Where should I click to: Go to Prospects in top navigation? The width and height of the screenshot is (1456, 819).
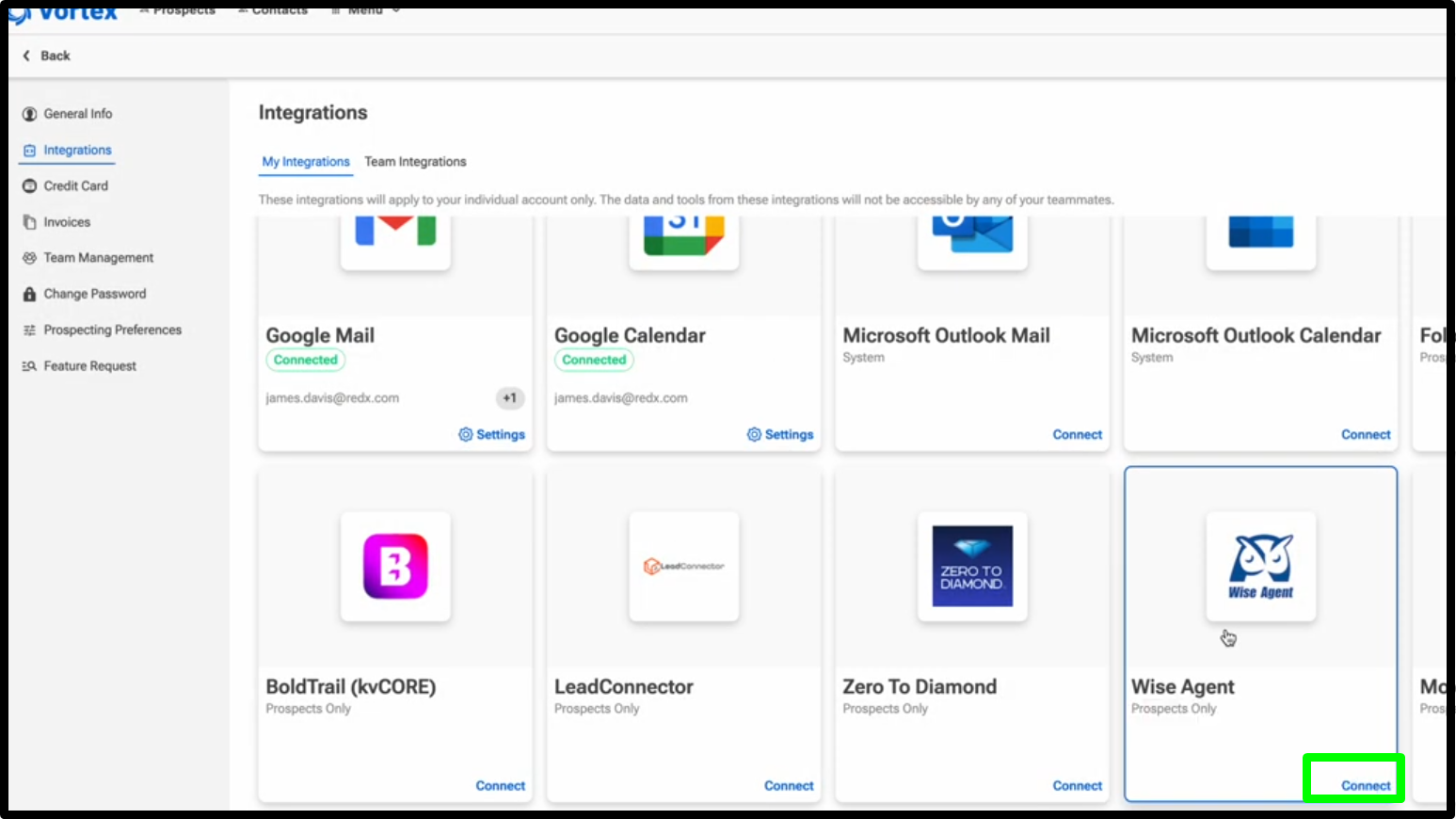pyautogui.click(x=178, y=10)
